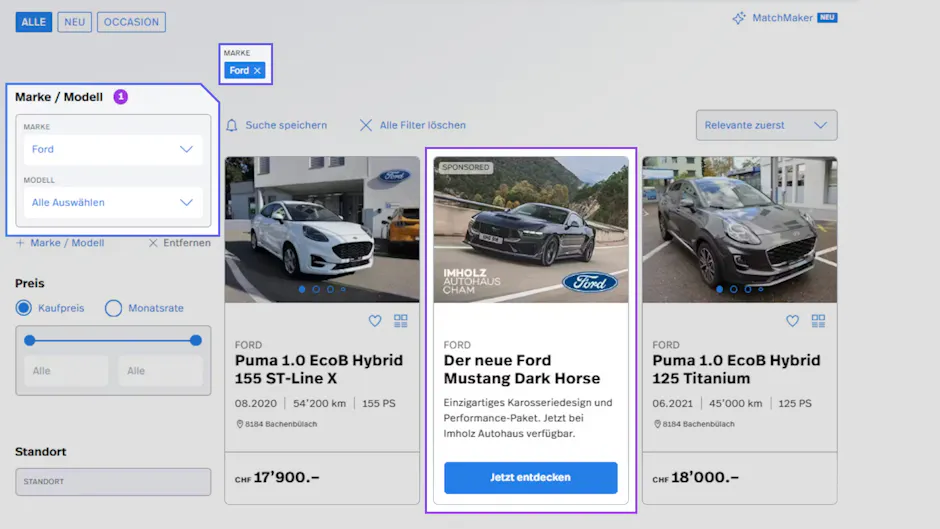Switch to the OCCASION tab
Image resolution: width=940 pixels, height=529 pixels.
(x=131, y=22)
